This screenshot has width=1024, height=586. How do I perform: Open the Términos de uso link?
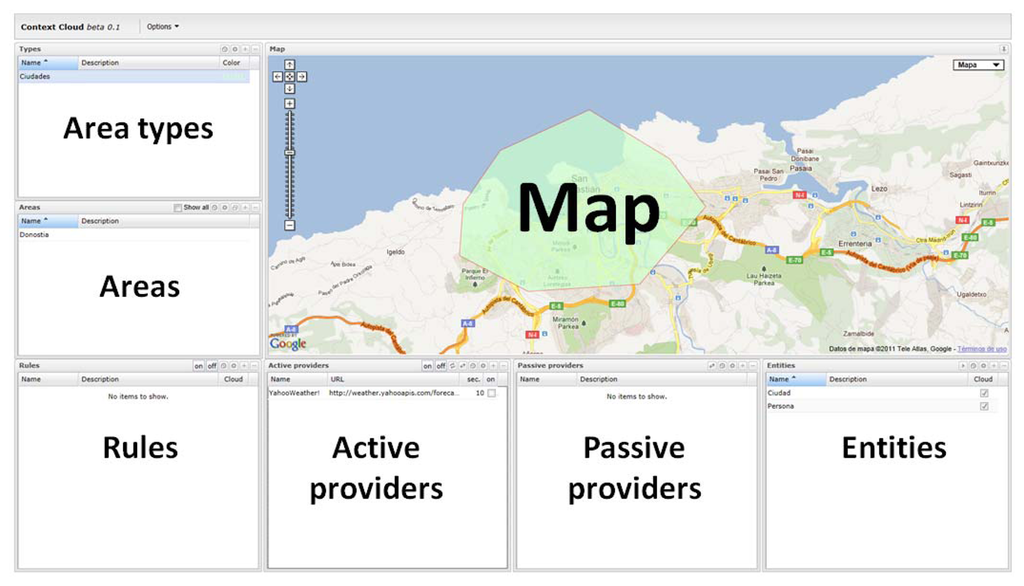pyautogui.click(x=982, y=350)
